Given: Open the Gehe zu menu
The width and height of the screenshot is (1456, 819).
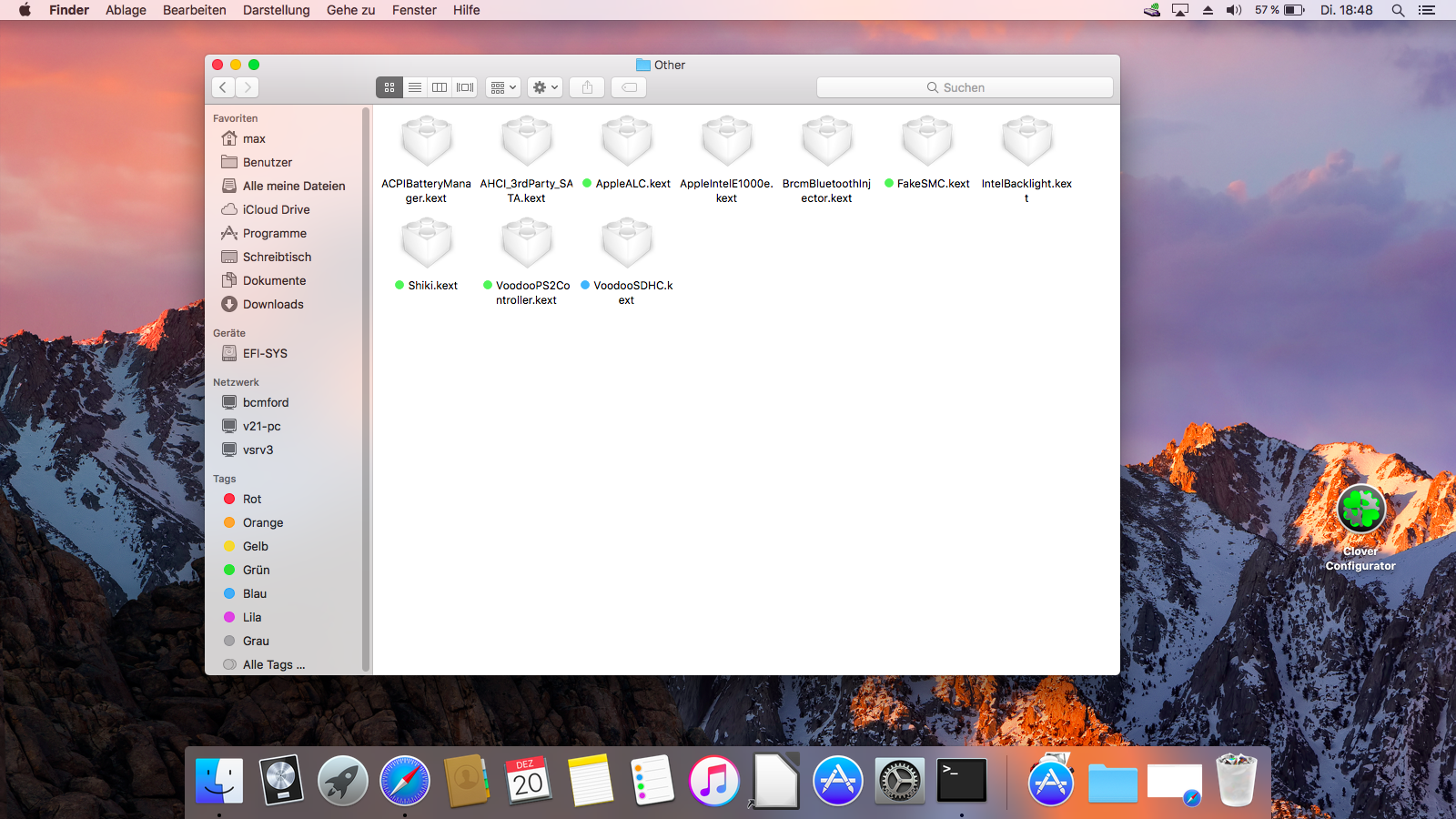Looking at the screenshot, I should pos(351,10).
